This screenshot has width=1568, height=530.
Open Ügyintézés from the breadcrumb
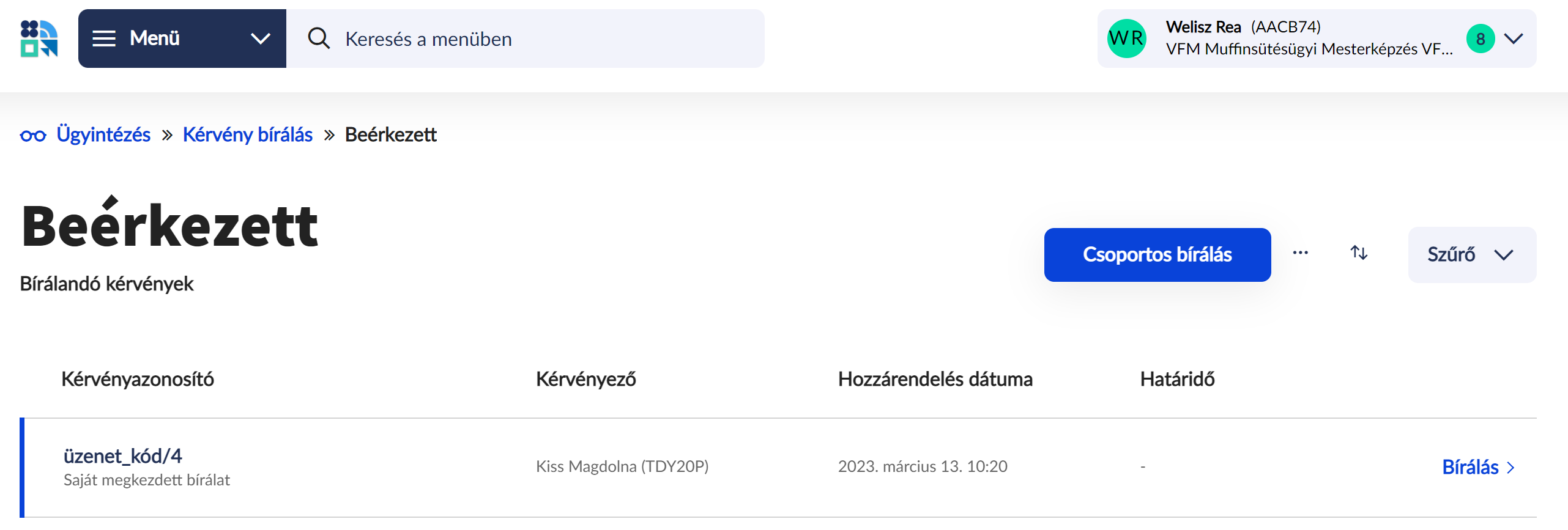click(x=104, y=134)
